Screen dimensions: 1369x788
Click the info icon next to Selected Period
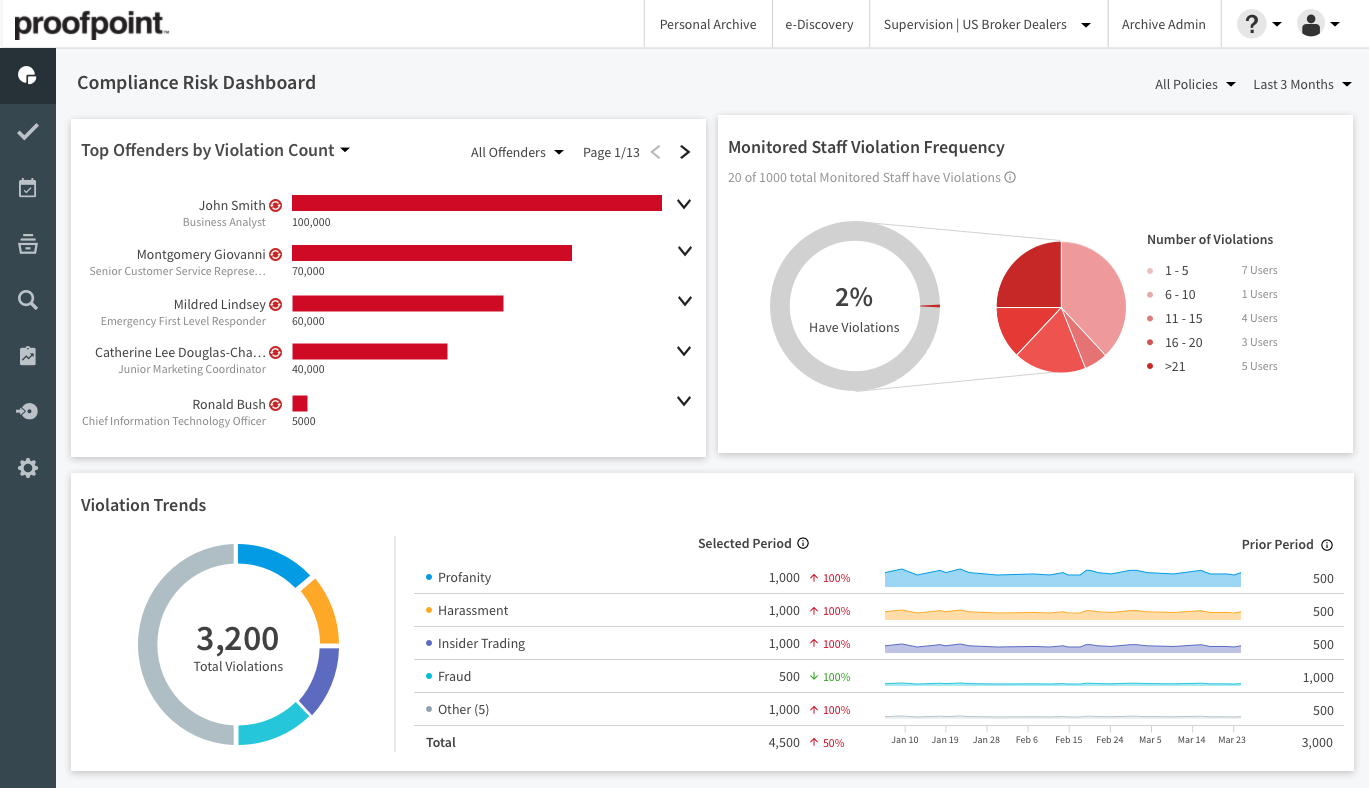coord(803,543)
